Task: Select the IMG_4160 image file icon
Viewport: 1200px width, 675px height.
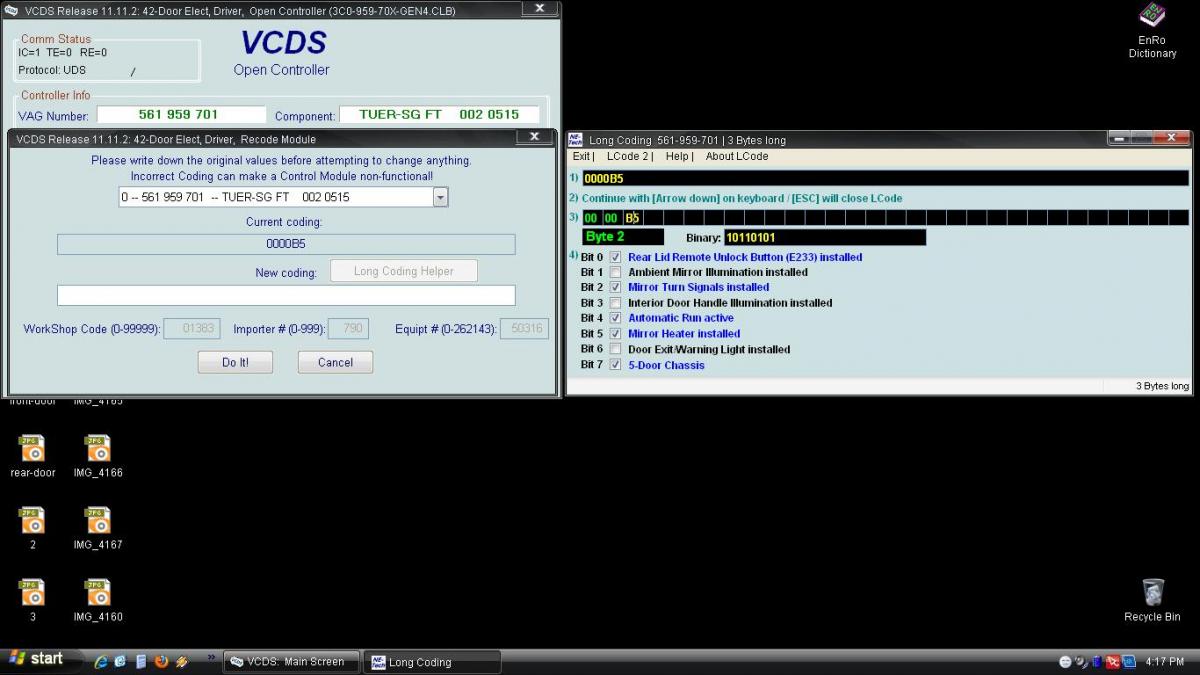Action: tap(98, 600)
